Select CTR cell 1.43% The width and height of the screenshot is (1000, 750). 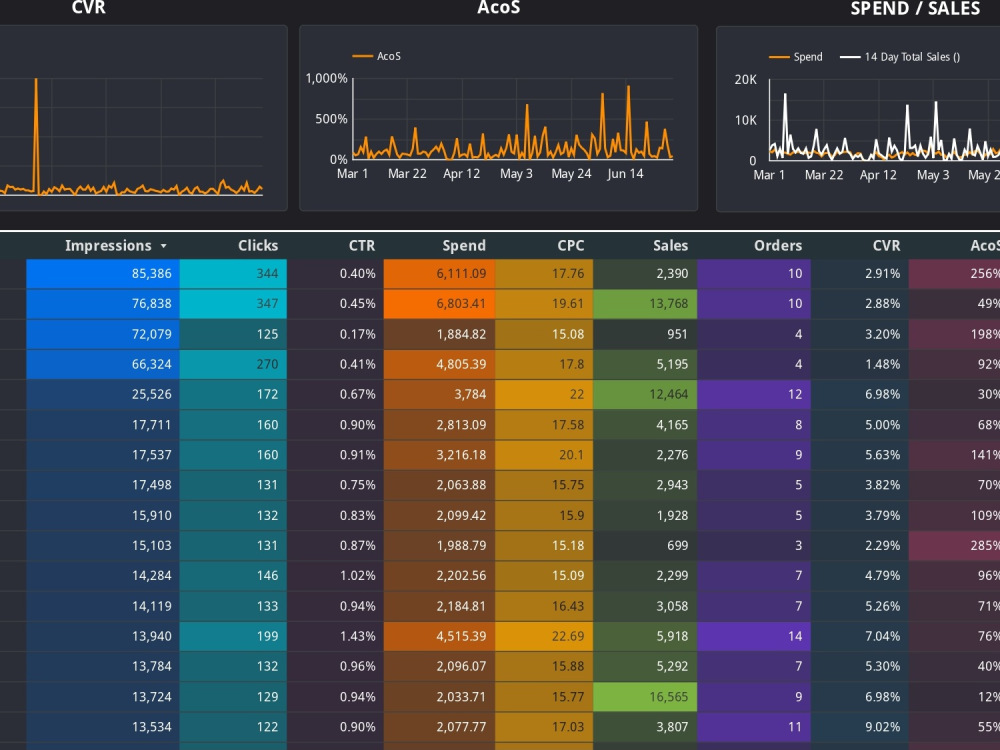click(x=335, y=636)
